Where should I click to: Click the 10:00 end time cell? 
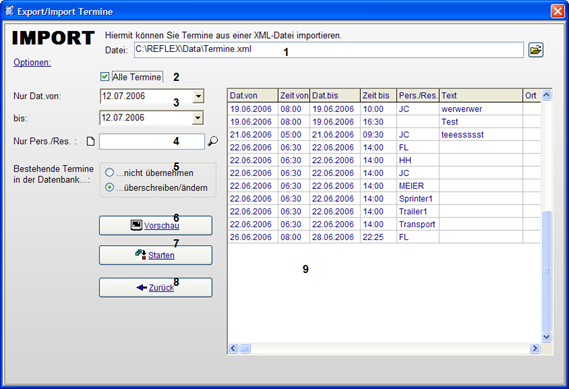tap(378, 109)
